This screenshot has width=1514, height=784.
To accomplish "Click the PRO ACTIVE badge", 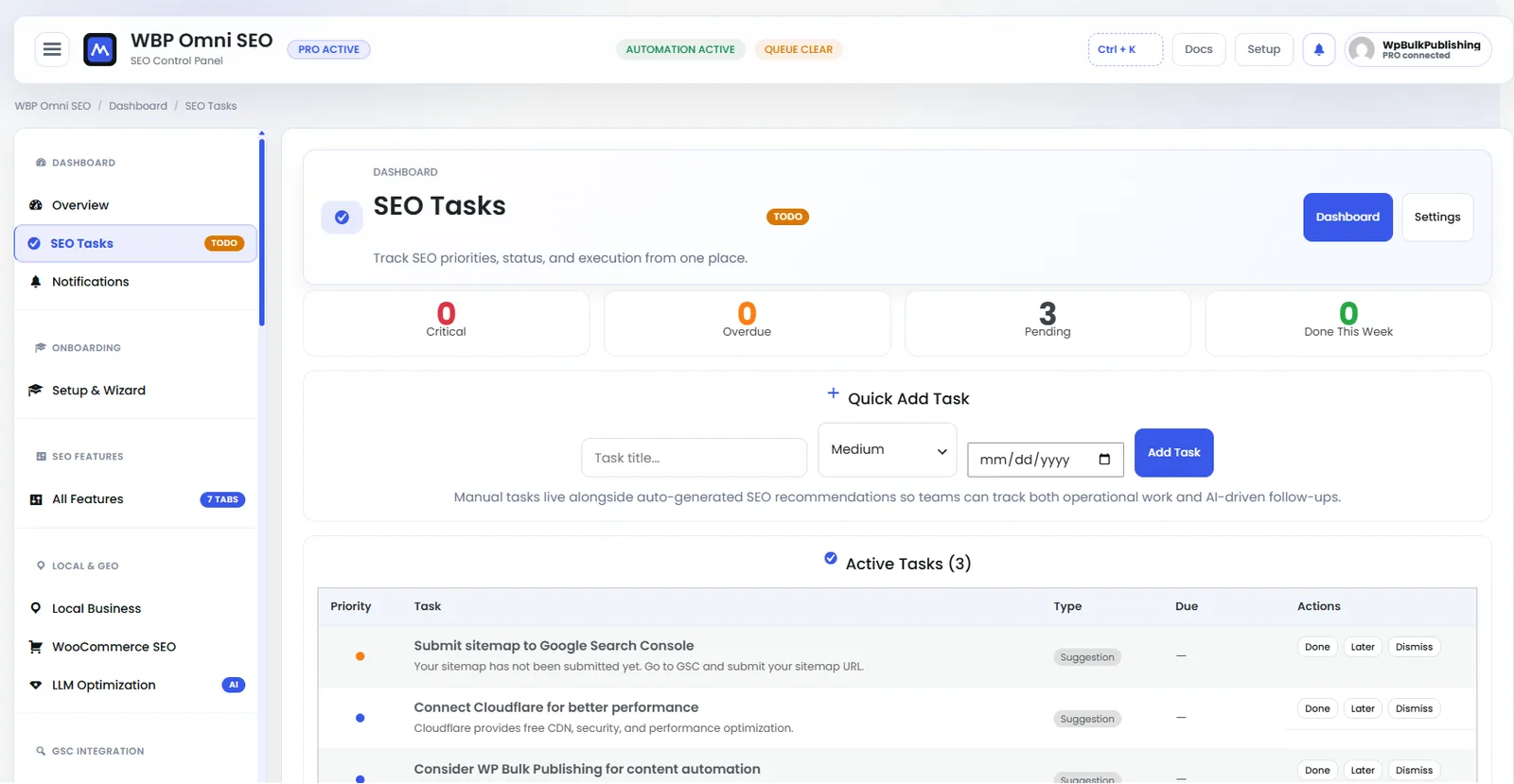I will click(x=328, y=49).
